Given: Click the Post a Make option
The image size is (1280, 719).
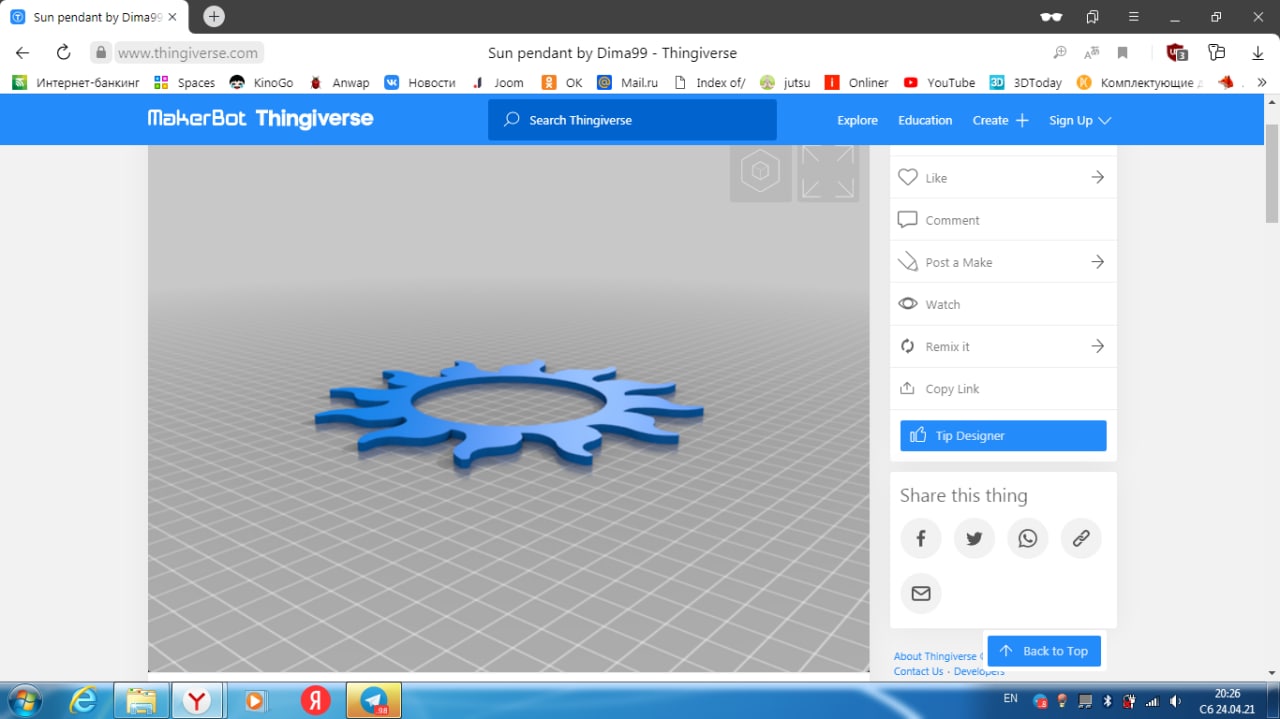Looking at the screenshot, I should pyautogui.click(x=1003, y=262).
